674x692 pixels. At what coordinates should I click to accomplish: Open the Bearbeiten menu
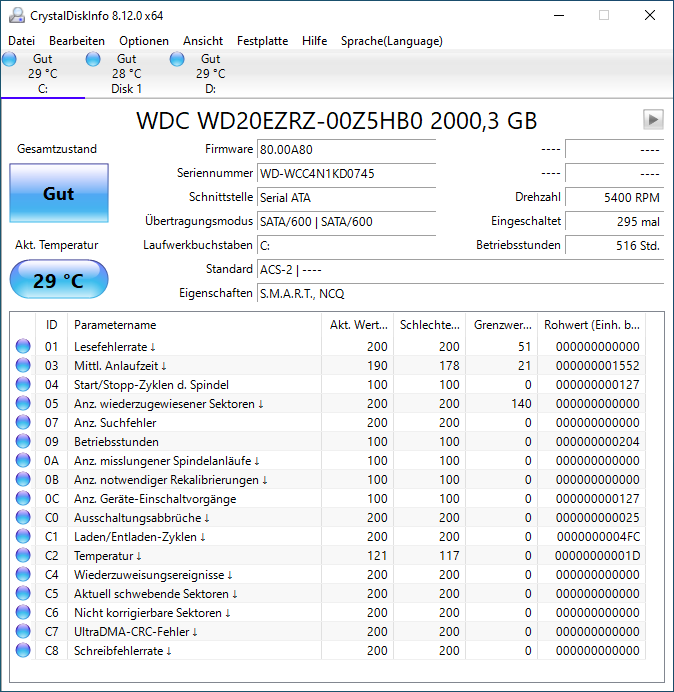(77, 41)
